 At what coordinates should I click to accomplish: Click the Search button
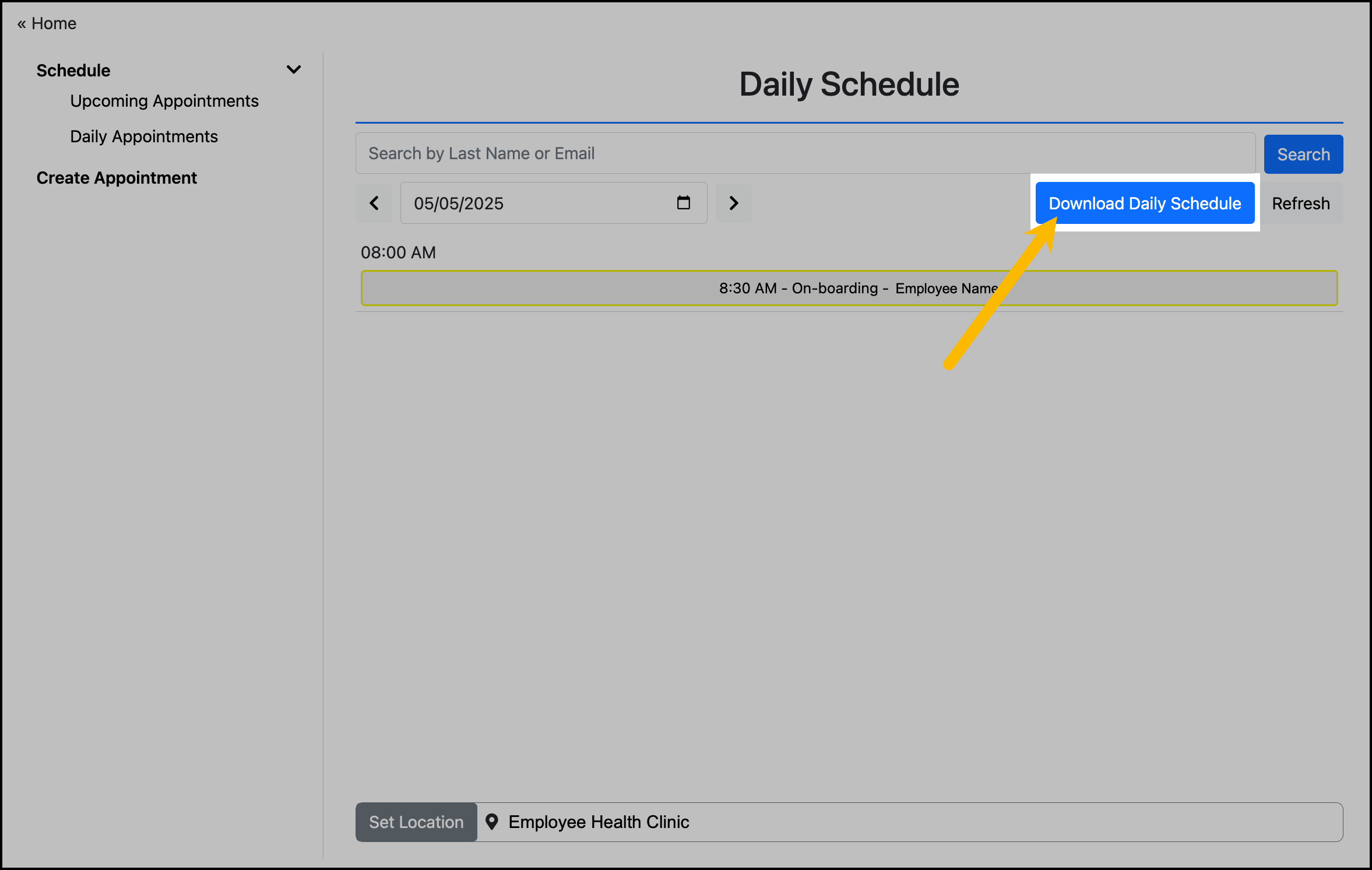pyautogui.click(x=1303, y=154)
